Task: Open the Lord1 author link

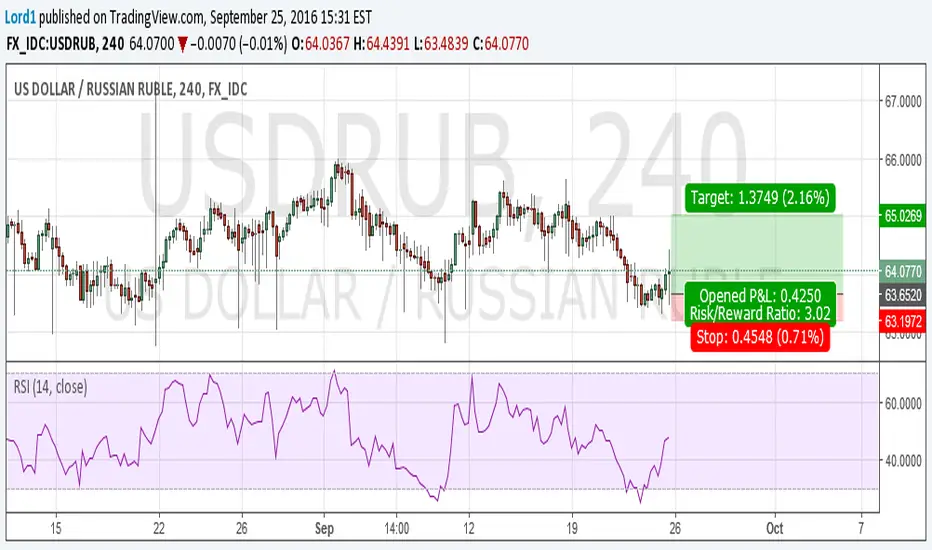Action: [x=20, y=18]
